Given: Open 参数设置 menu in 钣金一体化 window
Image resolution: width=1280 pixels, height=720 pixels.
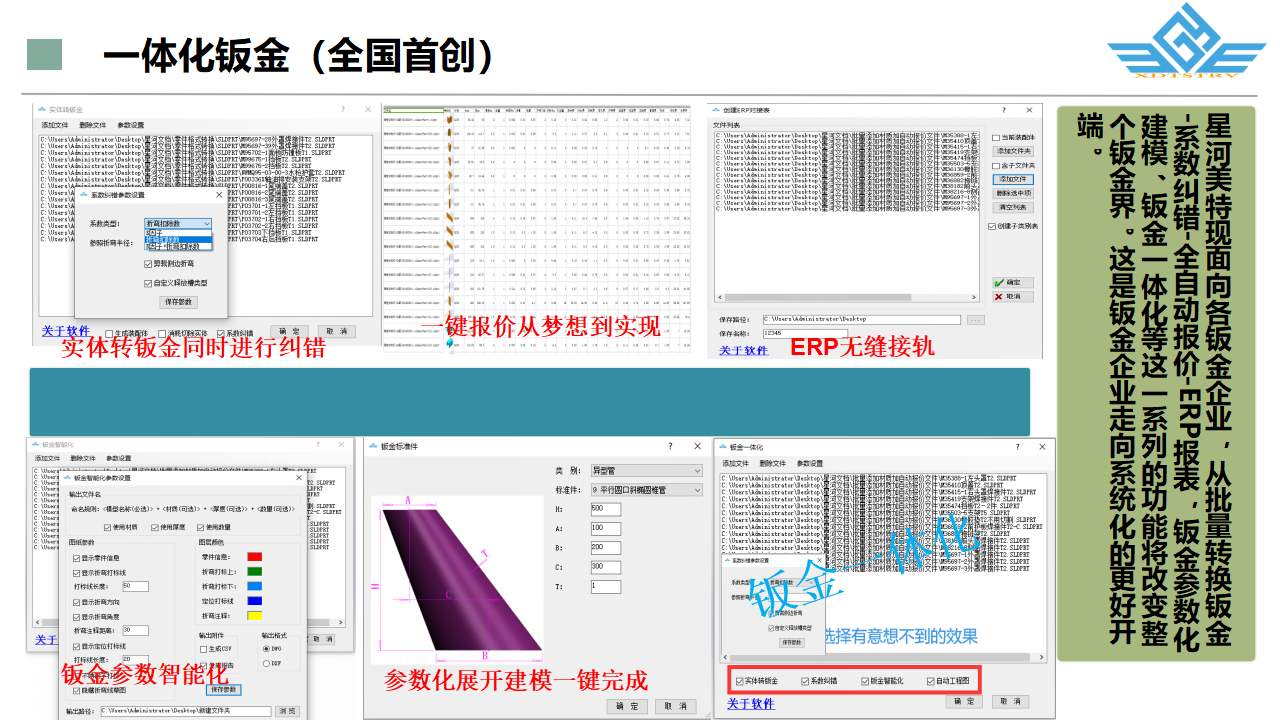Looking at the screenshot, I should point(809,464).
